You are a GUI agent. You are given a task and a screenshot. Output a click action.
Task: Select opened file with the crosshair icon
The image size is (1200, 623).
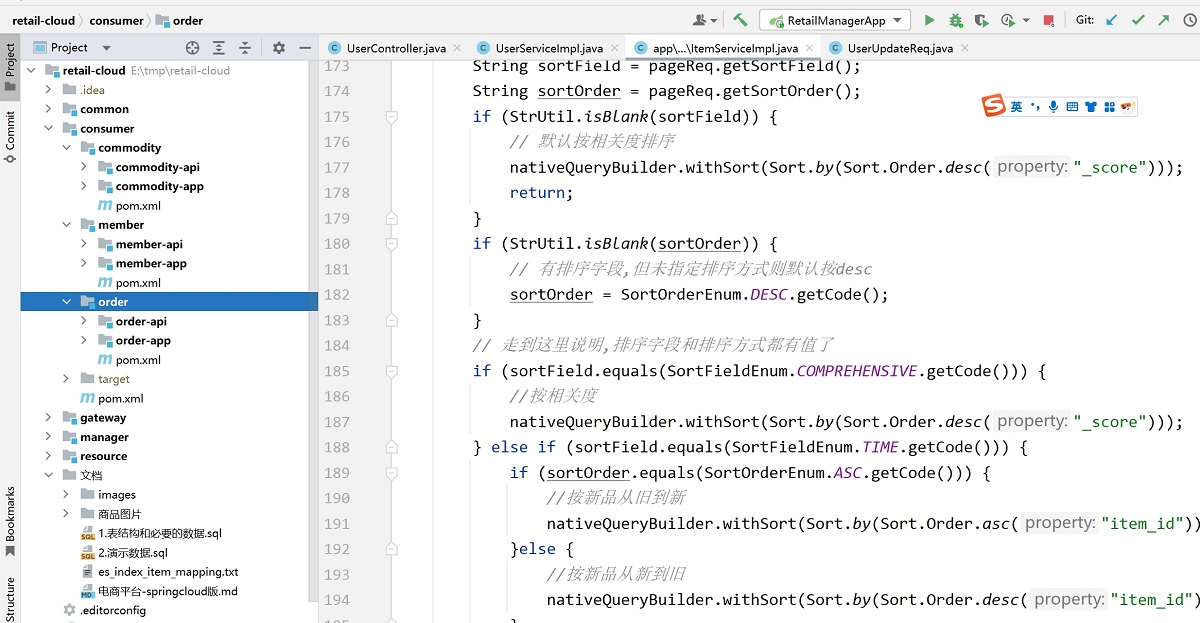coord(193,48)
